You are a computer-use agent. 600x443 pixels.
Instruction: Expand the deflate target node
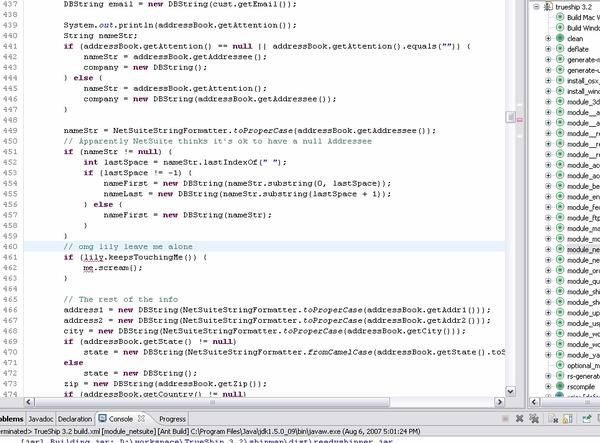(x=548, y=49)
